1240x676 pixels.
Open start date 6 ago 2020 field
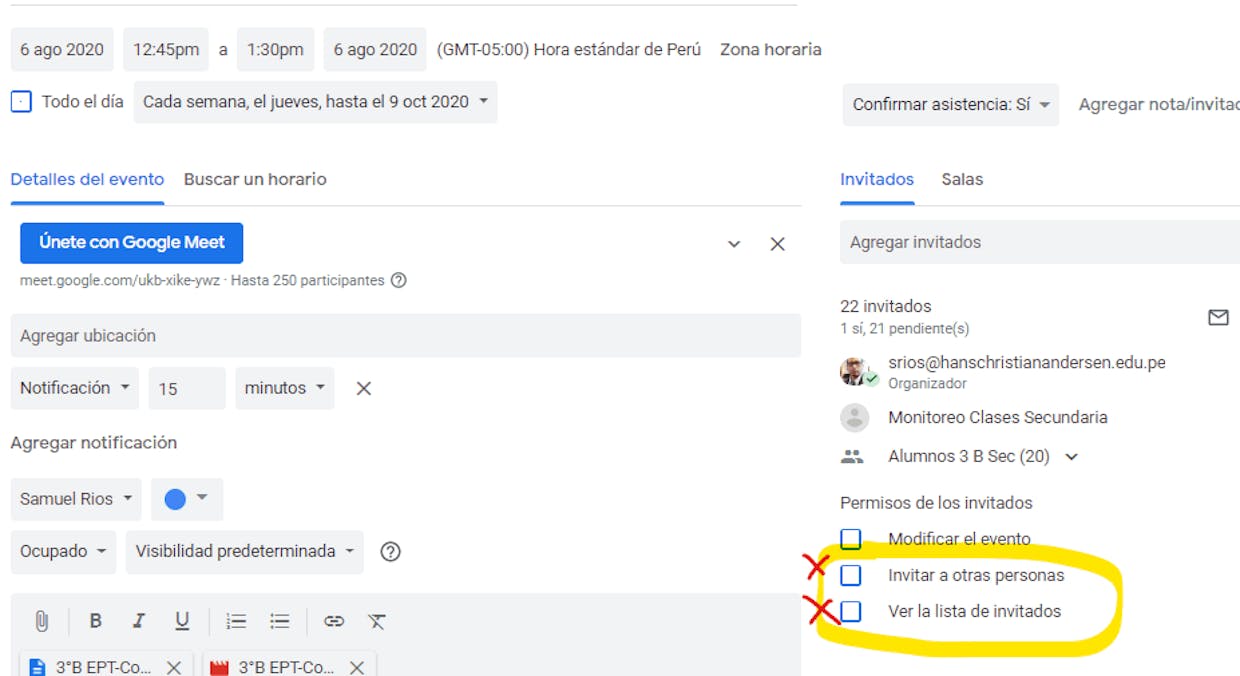pyautogui.click(x=62, y=49)
